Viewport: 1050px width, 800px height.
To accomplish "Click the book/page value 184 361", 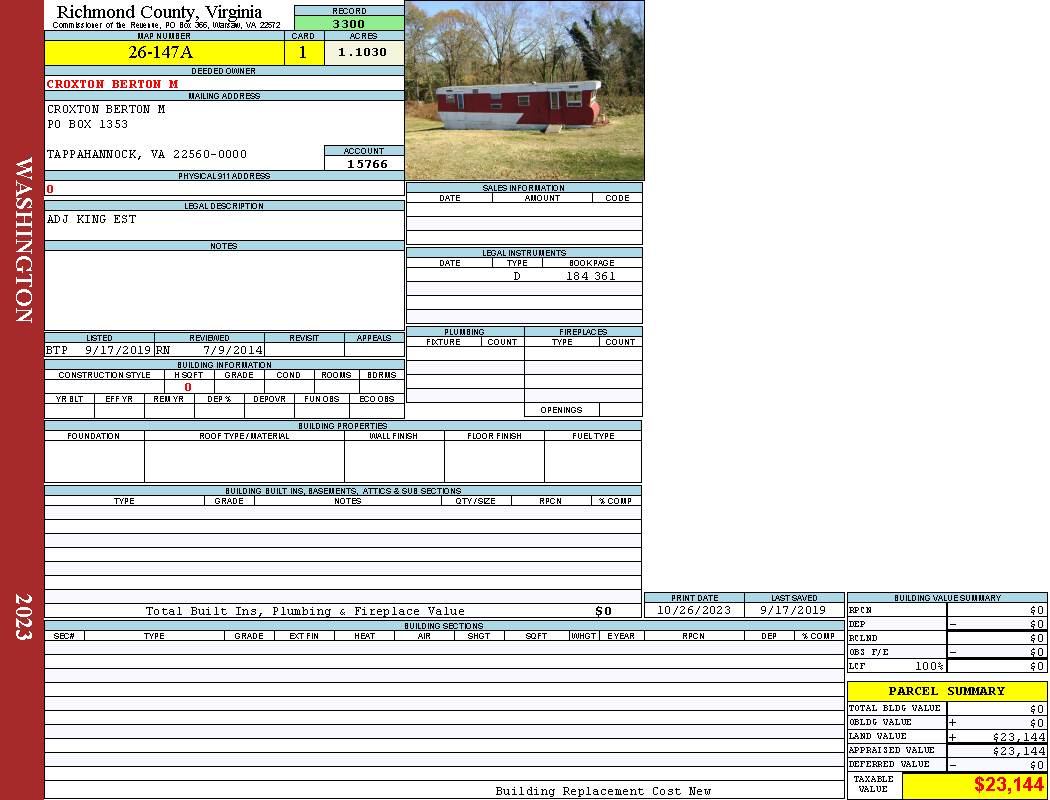I will point(590,276).
